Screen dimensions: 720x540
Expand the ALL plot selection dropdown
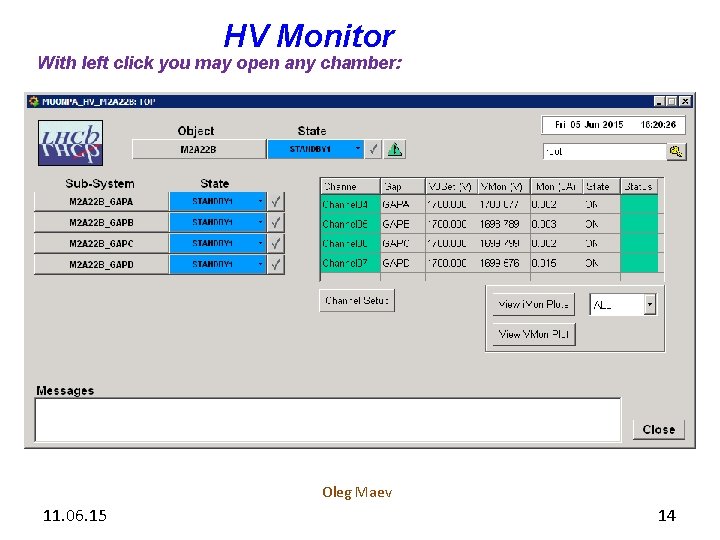pos(649,304)
